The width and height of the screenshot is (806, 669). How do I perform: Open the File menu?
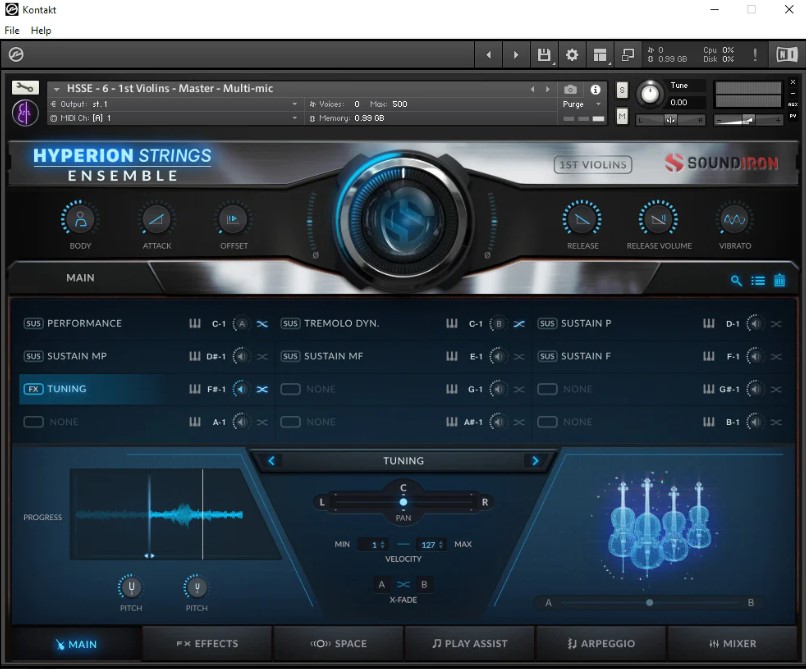tap(12, 30)
